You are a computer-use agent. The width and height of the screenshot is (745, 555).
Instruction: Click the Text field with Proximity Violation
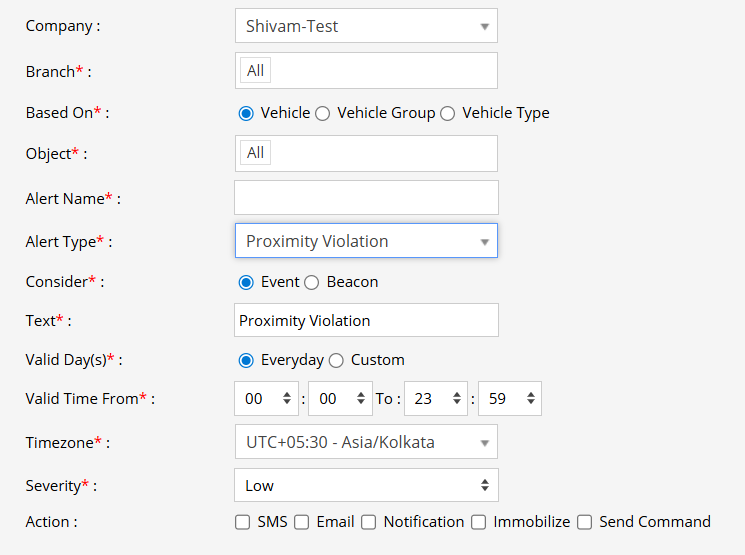tap(365, 321)
